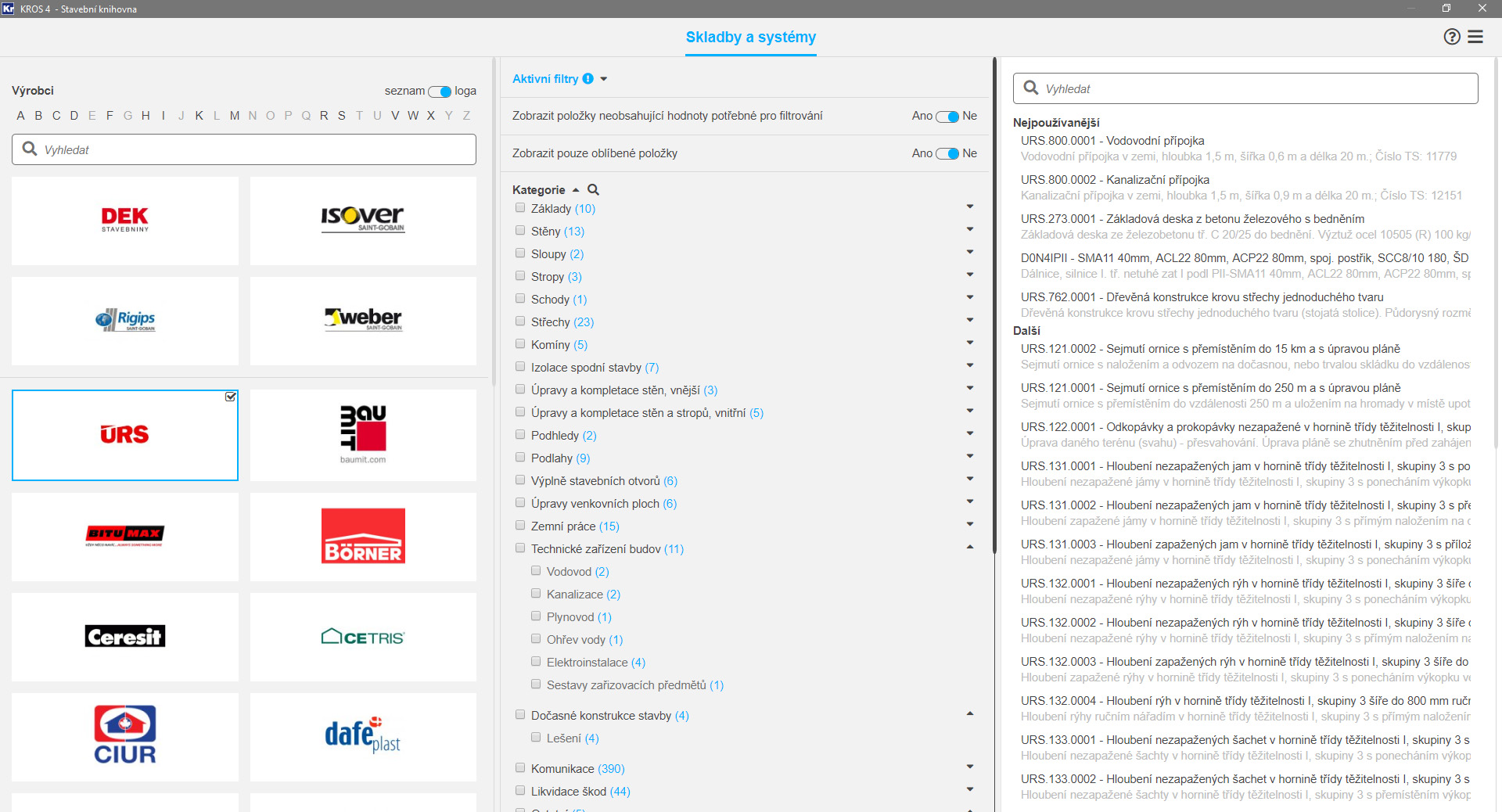Screen dimensions: 1502x812
Task: Choose the Baumit manufacturer logo
Action: coord(363,435)
